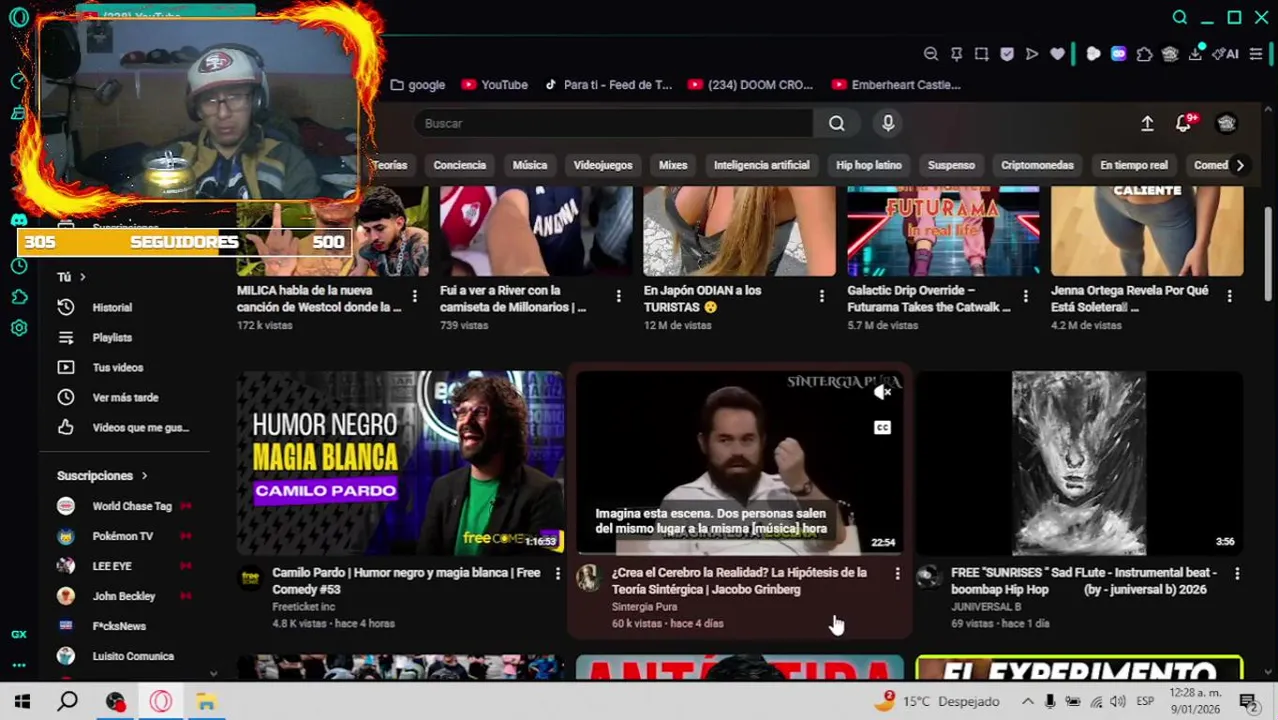Click the Opera GX browser search icon
This screenshot has height=720, width=1278.
click(x=1180, y=17)
